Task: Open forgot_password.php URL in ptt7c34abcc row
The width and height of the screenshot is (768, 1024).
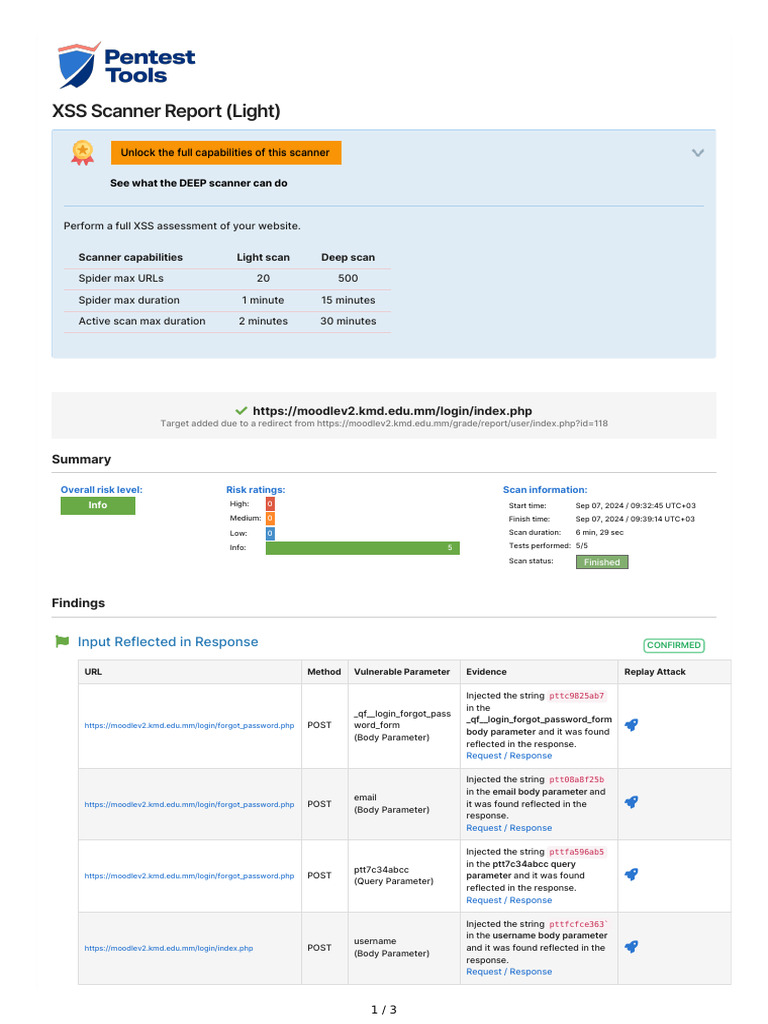Action: [189, 876]
